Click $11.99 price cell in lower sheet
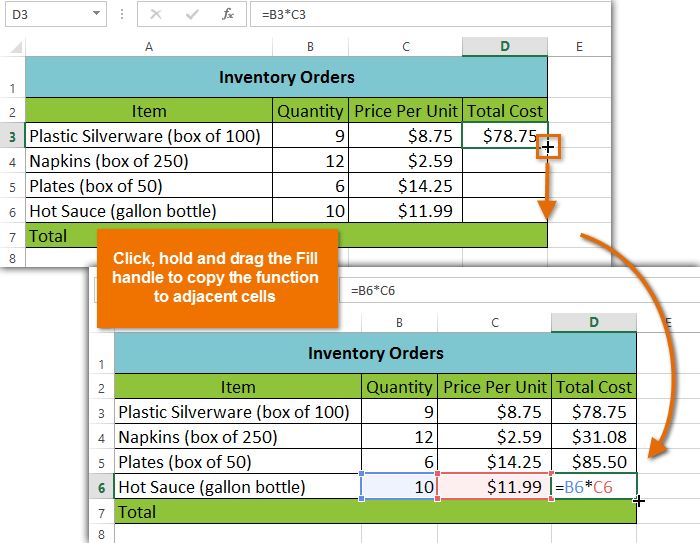This screenshot has height=543, width=700. point(495,487)
